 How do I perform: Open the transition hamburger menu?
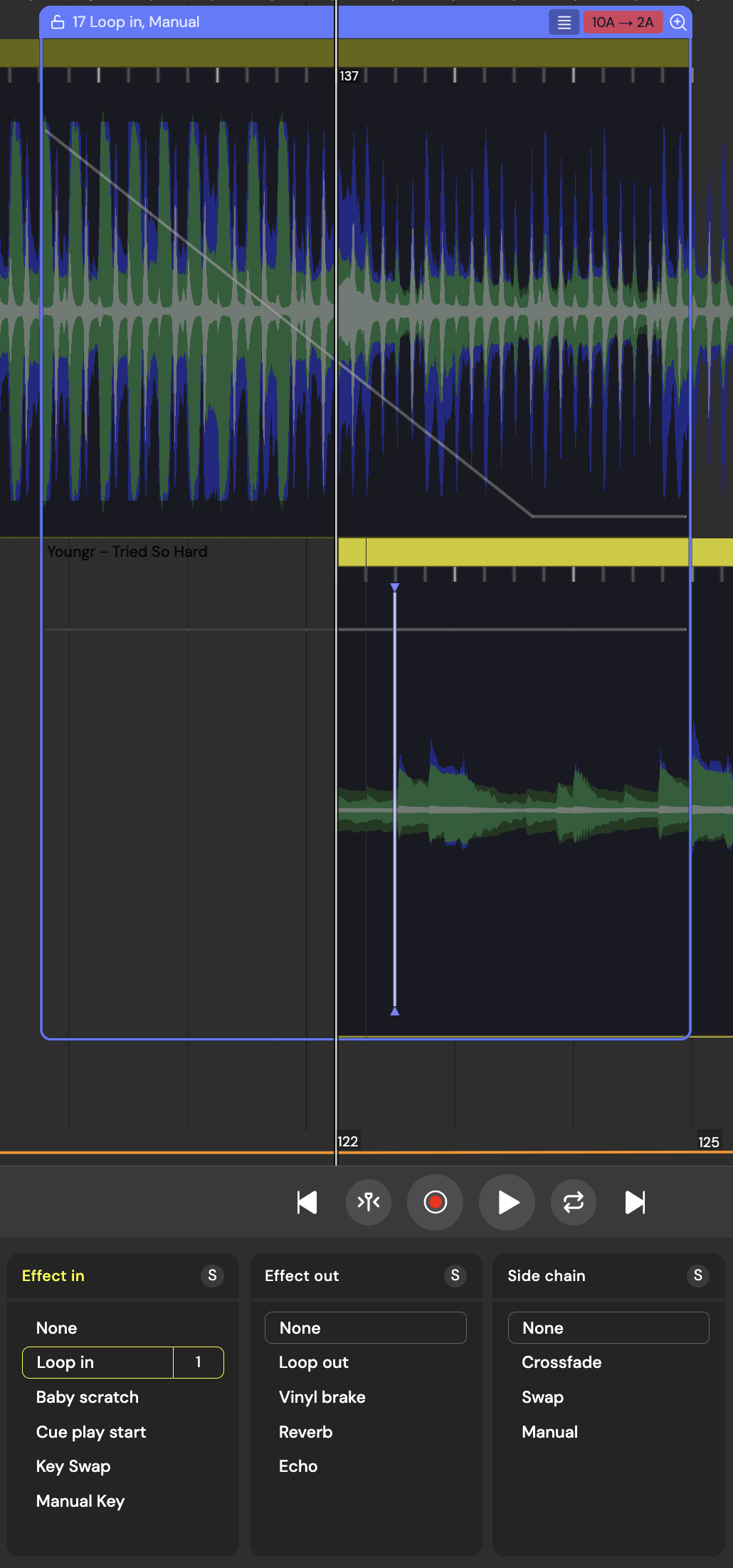click(x=564, y=23)
